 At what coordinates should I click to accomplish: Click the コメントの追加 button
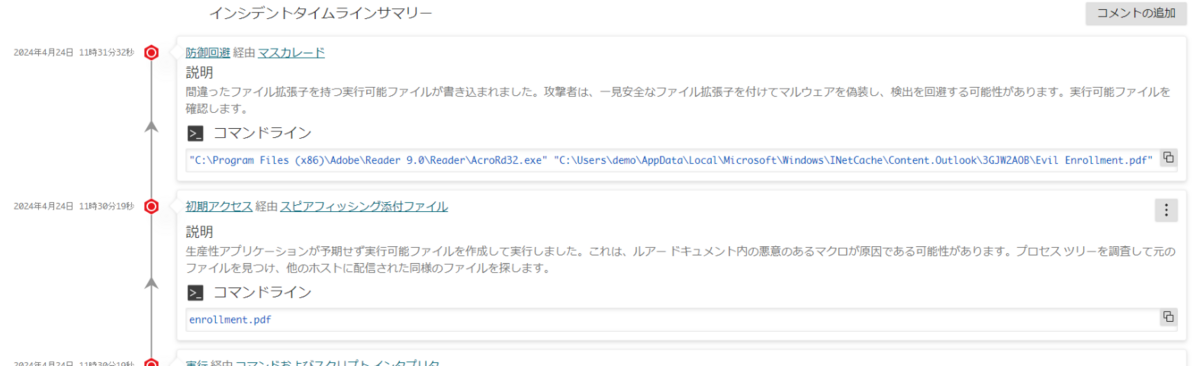coord(1135,14)
